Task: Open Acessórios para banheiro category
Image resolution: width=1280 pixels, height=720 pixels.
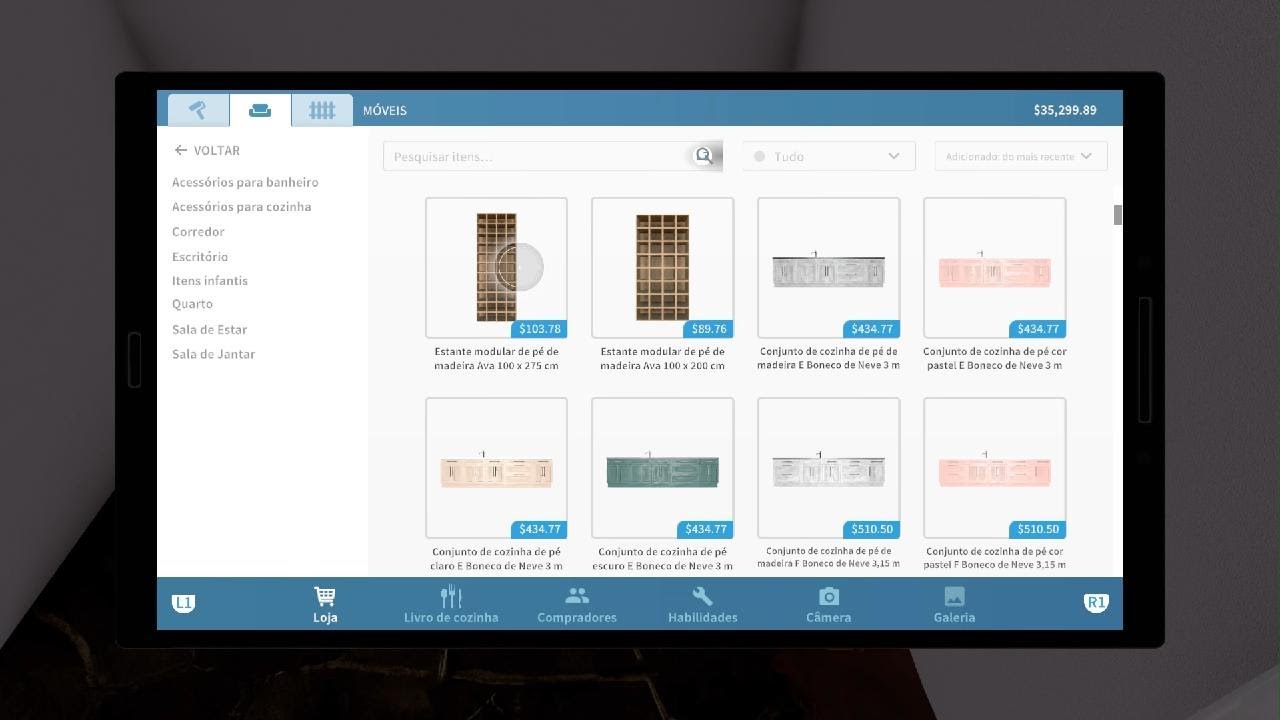Action: click(245, 182)
